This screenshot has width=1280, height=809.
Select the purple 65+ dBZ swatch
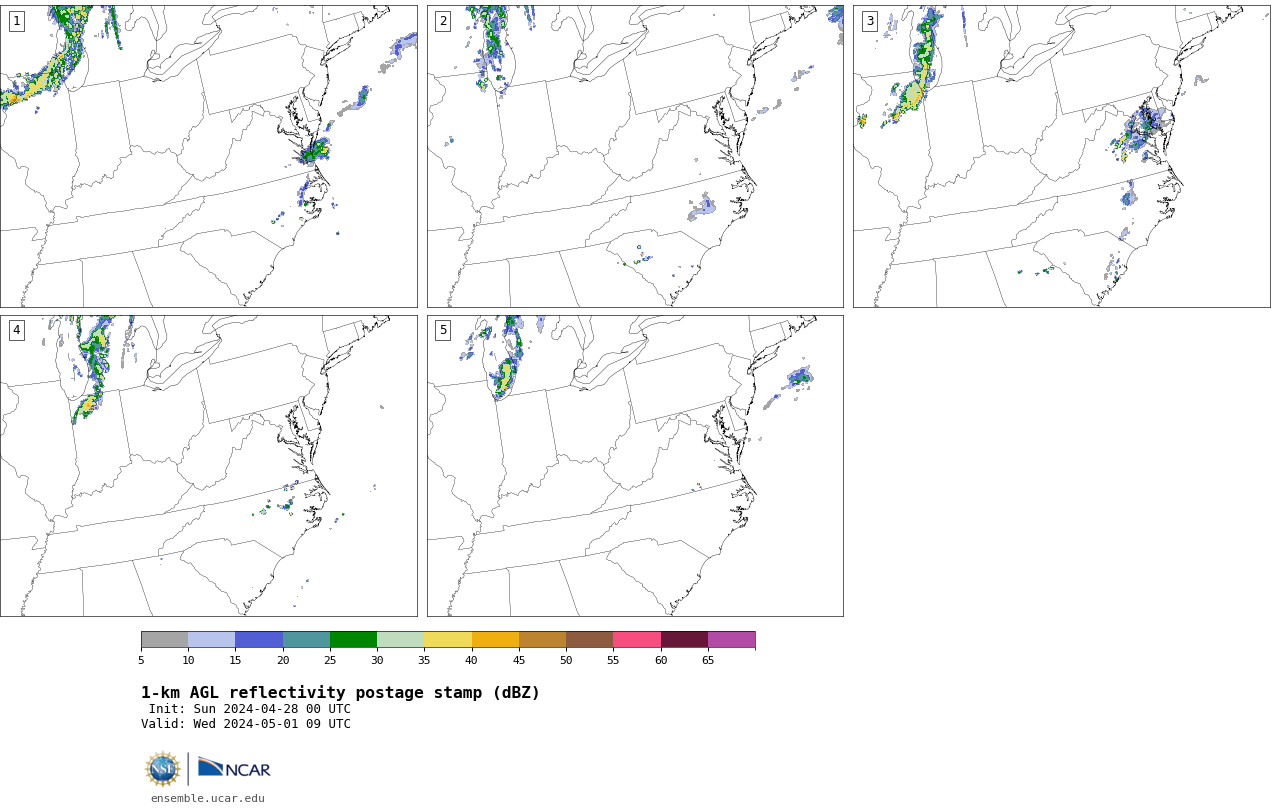tap(731, 640)
